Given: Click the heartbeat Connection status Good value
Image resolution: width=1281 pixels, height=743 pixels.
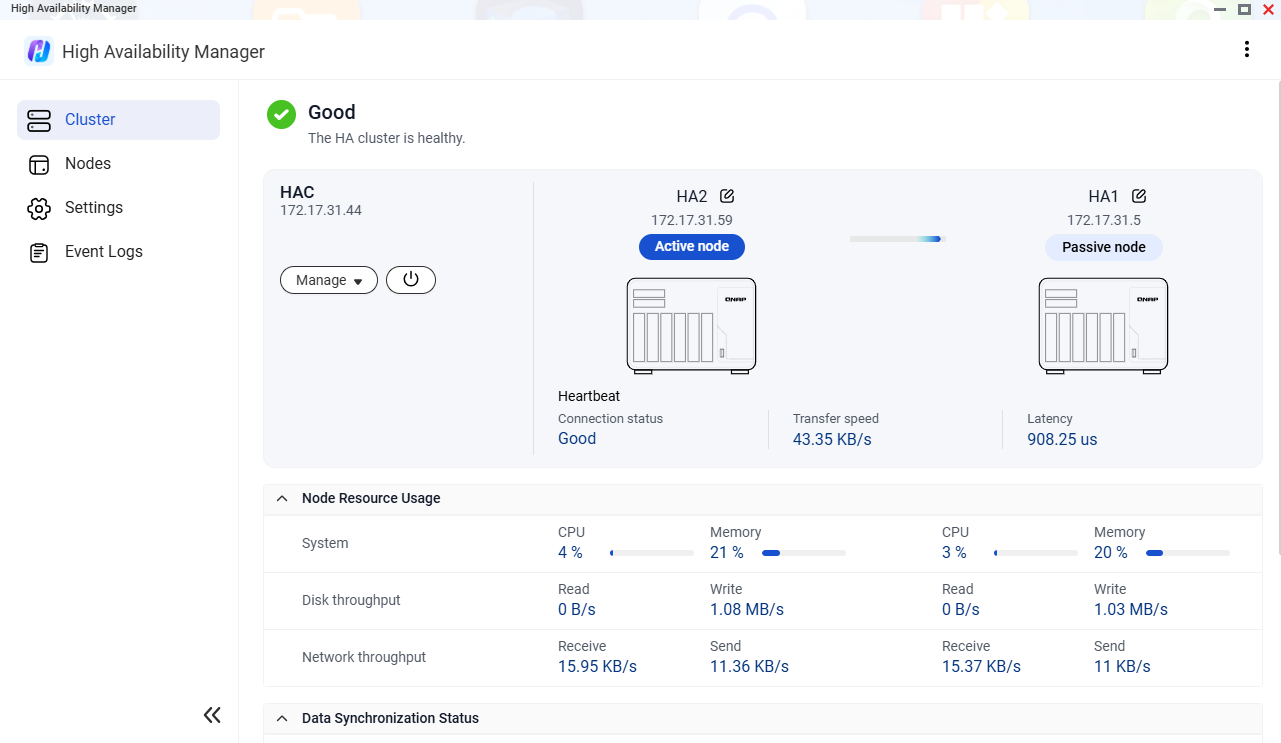Looking at the screenshot, I should (577, 439).
